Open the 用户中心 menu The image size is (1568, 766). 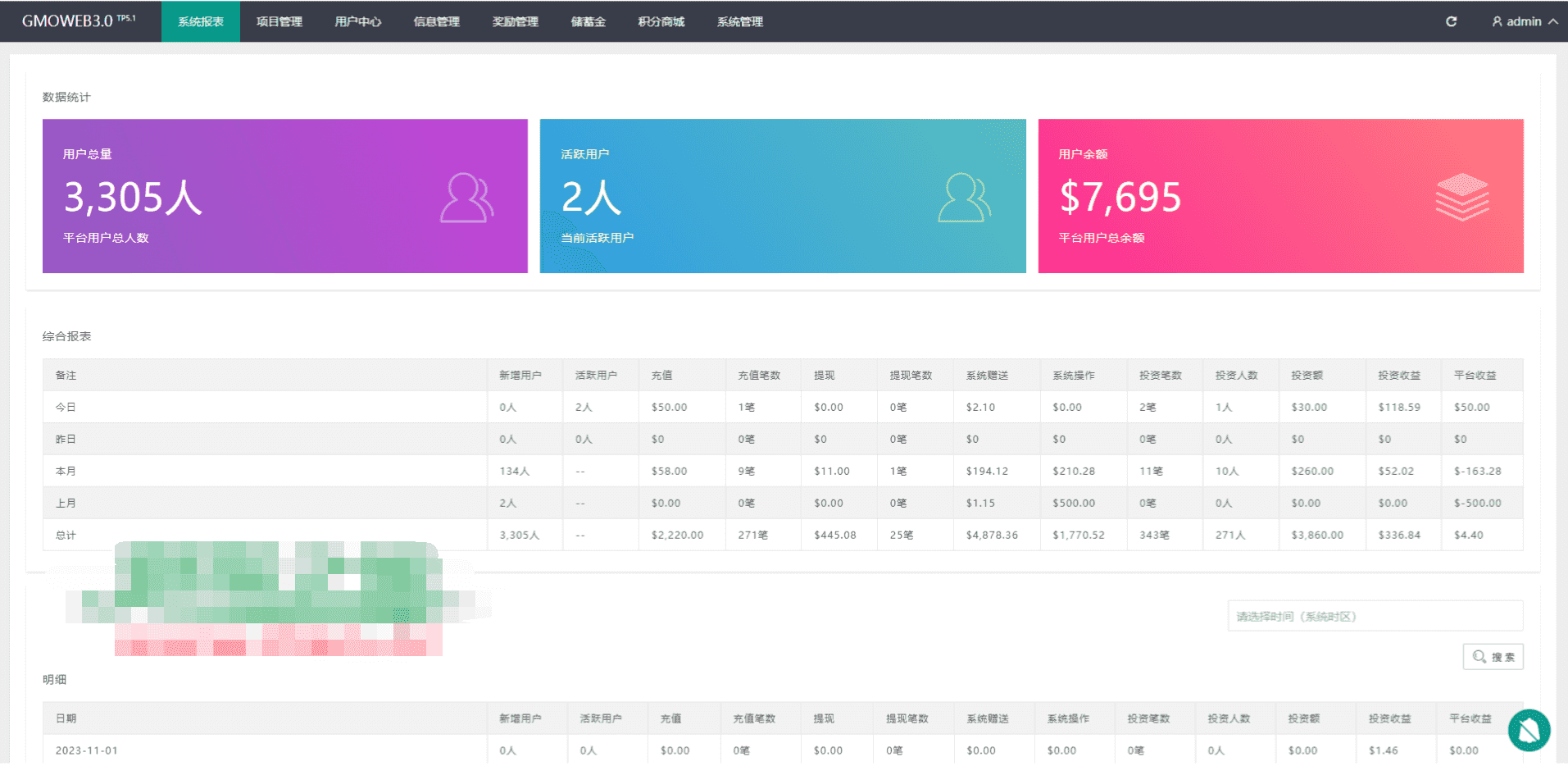click(x=358, y=21)
